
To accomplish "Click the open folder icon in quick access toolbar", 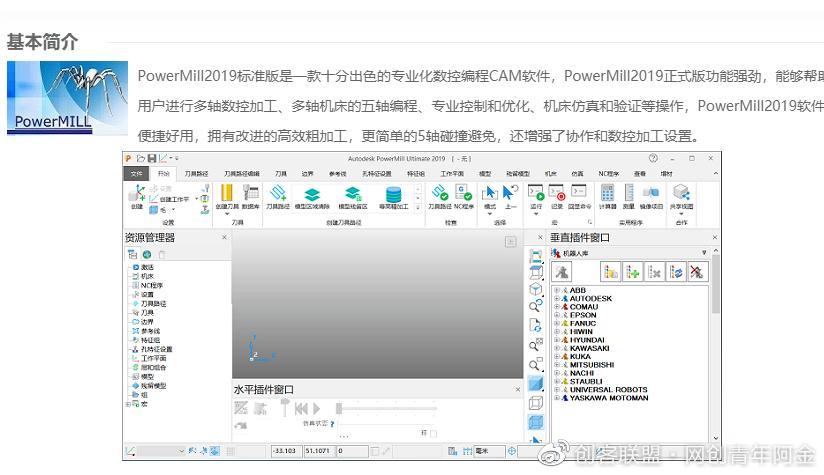I will coord(141,158).
